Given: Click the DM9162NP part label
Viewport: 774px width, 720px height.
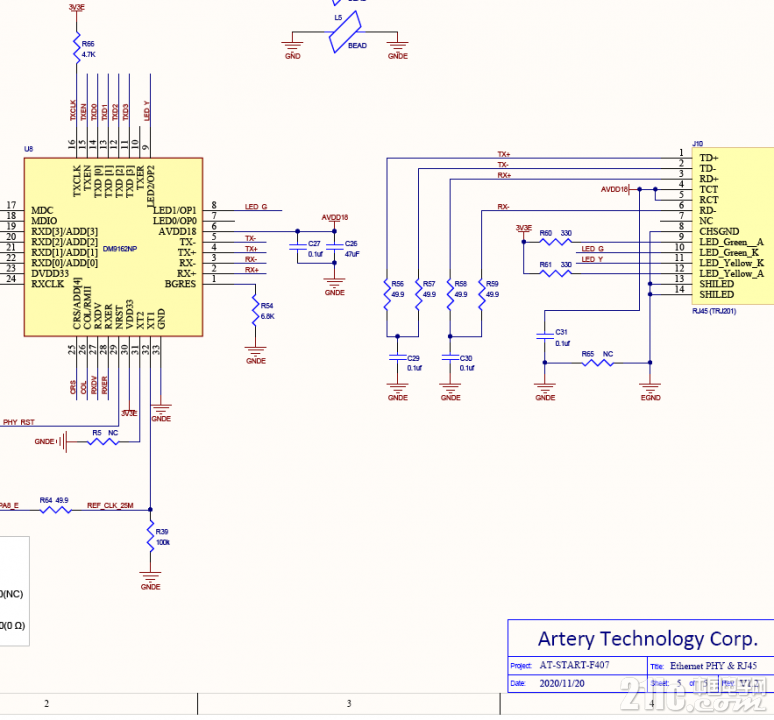Looking at the screenshot, I should tap(119, 249).
